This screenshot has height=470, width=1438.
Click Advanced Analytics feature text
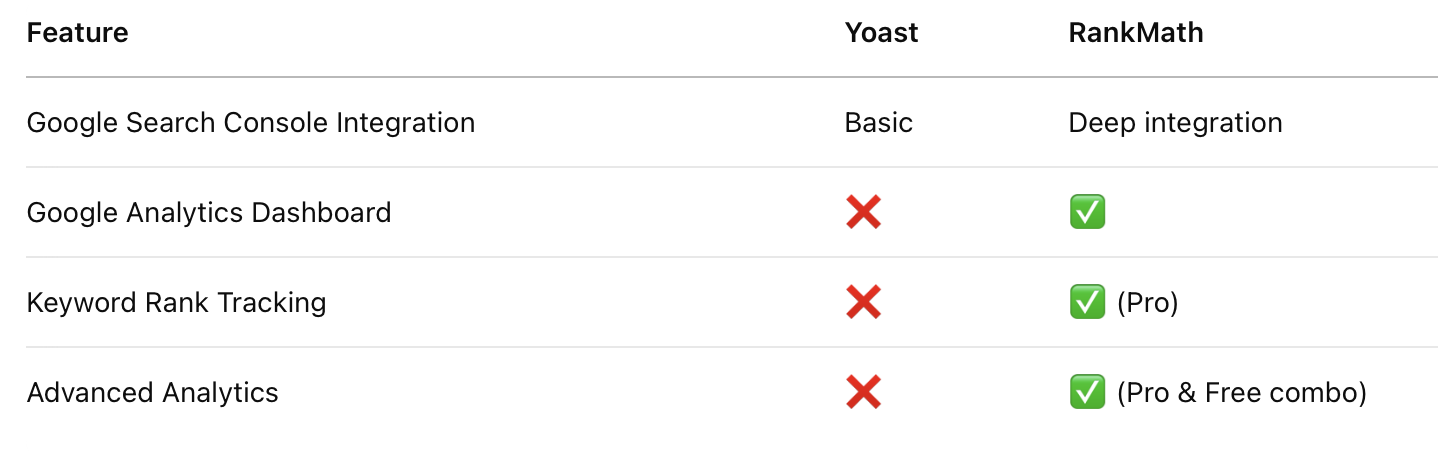coord(153,393)
